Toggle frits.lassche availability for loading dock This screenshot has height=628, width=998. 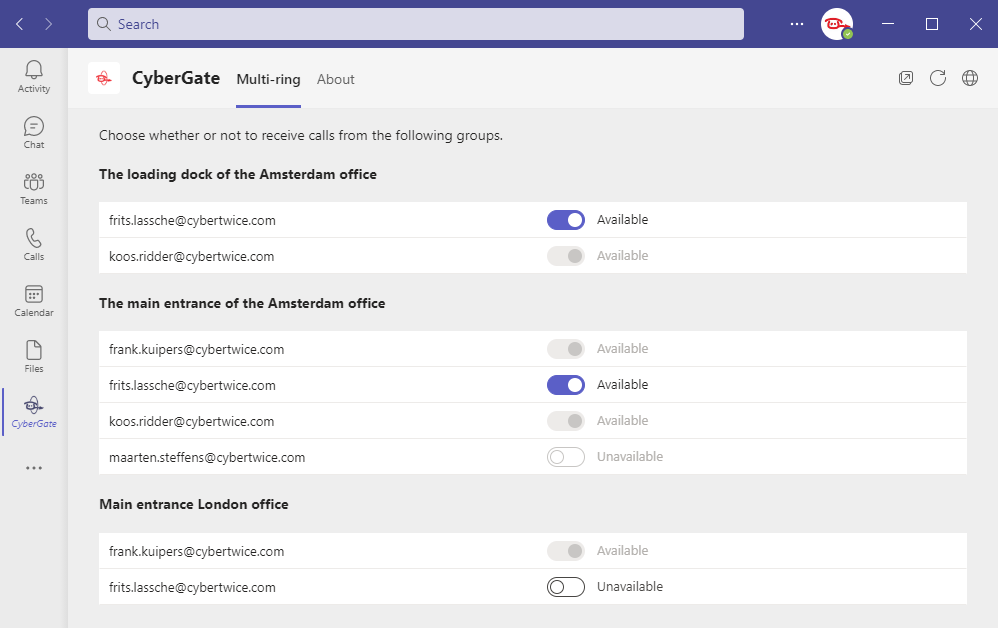click(566, 220)
